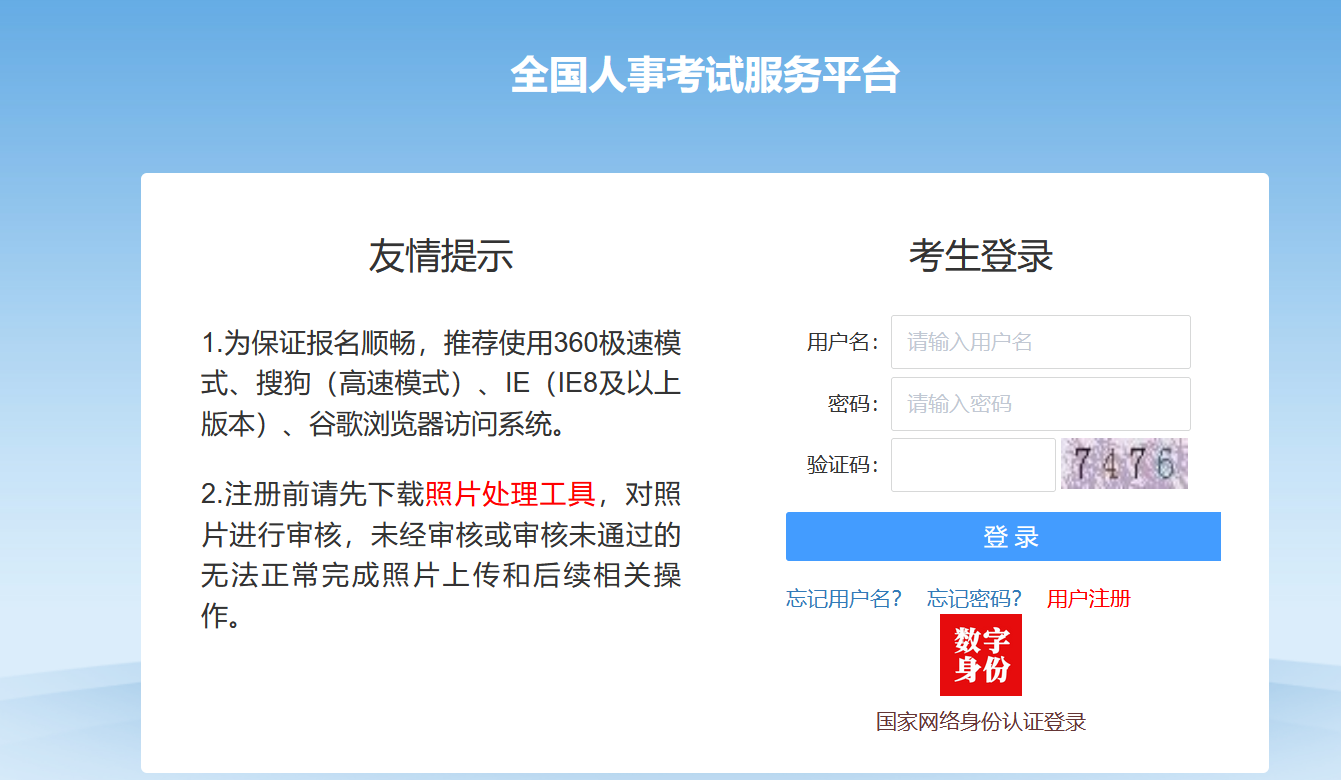Click the 数字身份 red icon
The width and height of the screenshot is (1341, 780).
coord(980,655)
